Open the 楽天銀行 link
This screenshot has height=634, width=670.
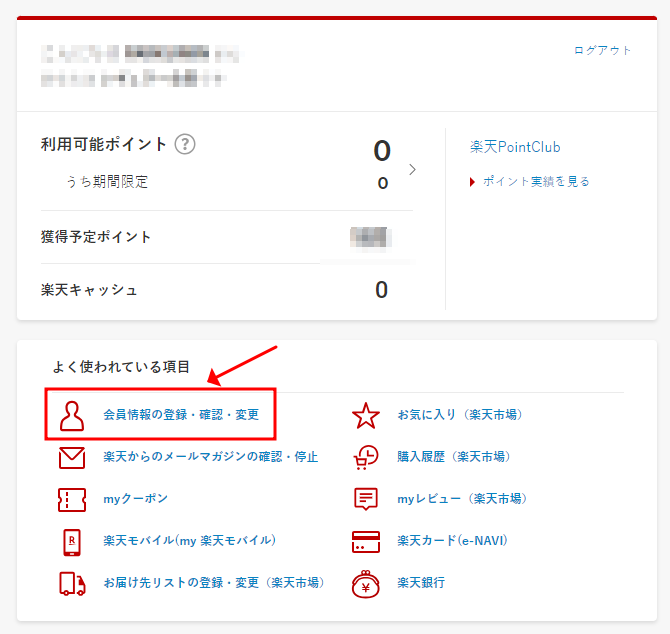coord(421,582)
